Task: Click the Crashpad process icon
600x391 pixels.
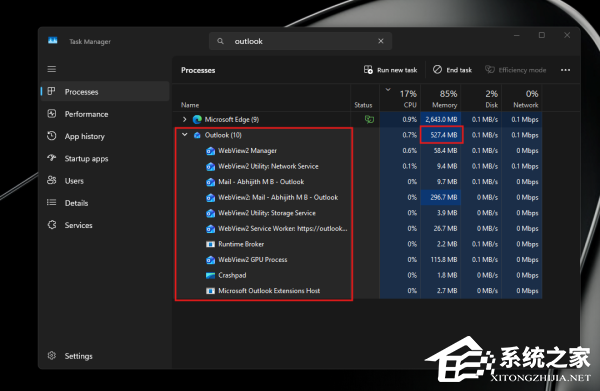Action: pyautogui.click(x=210, y=275)
